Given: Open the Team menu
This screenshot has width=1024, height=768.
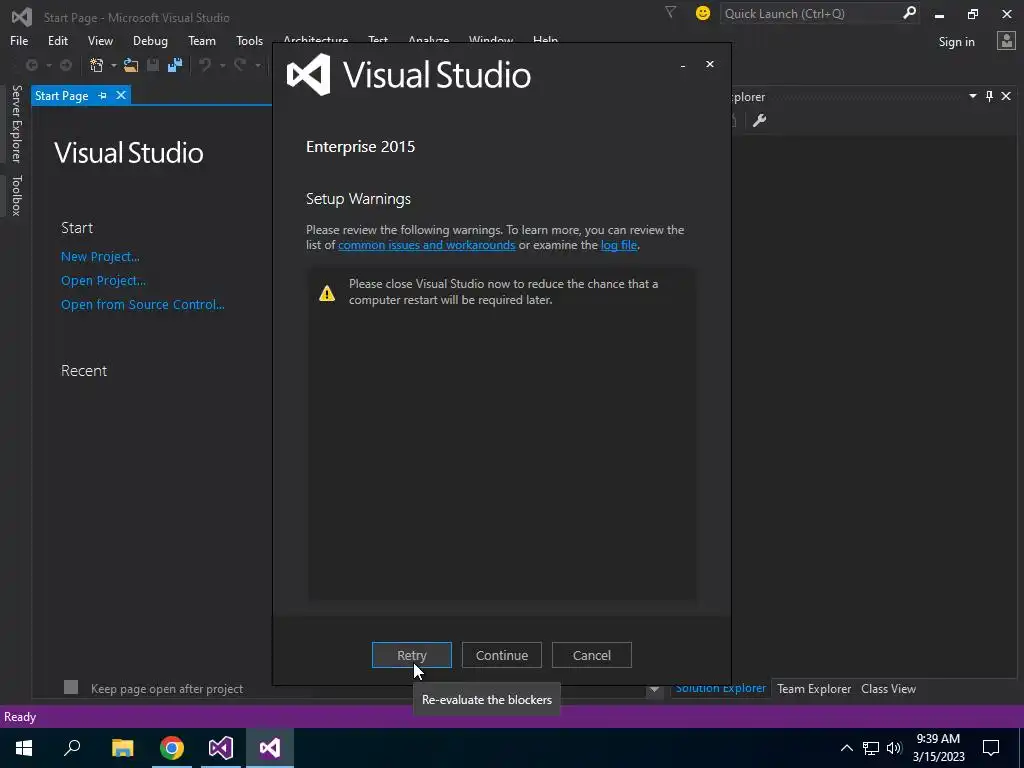Looking at the screenshot, I should (202, 40).
